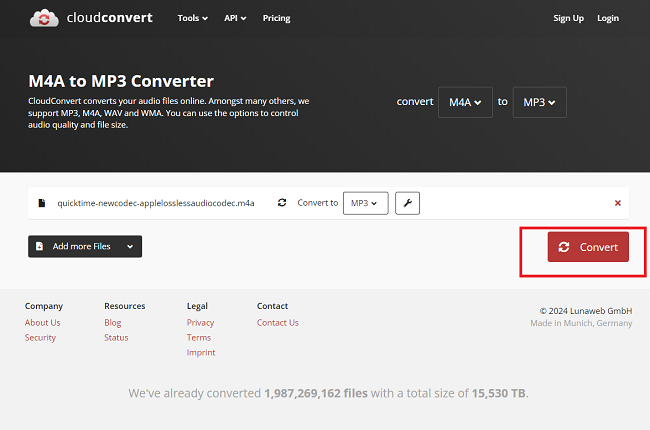This screenshot has height=430, width=650.
Task: Click the '© 2024 Lunaweb GmbH' text
Action: pyautogui.click(x=586, y=311)
